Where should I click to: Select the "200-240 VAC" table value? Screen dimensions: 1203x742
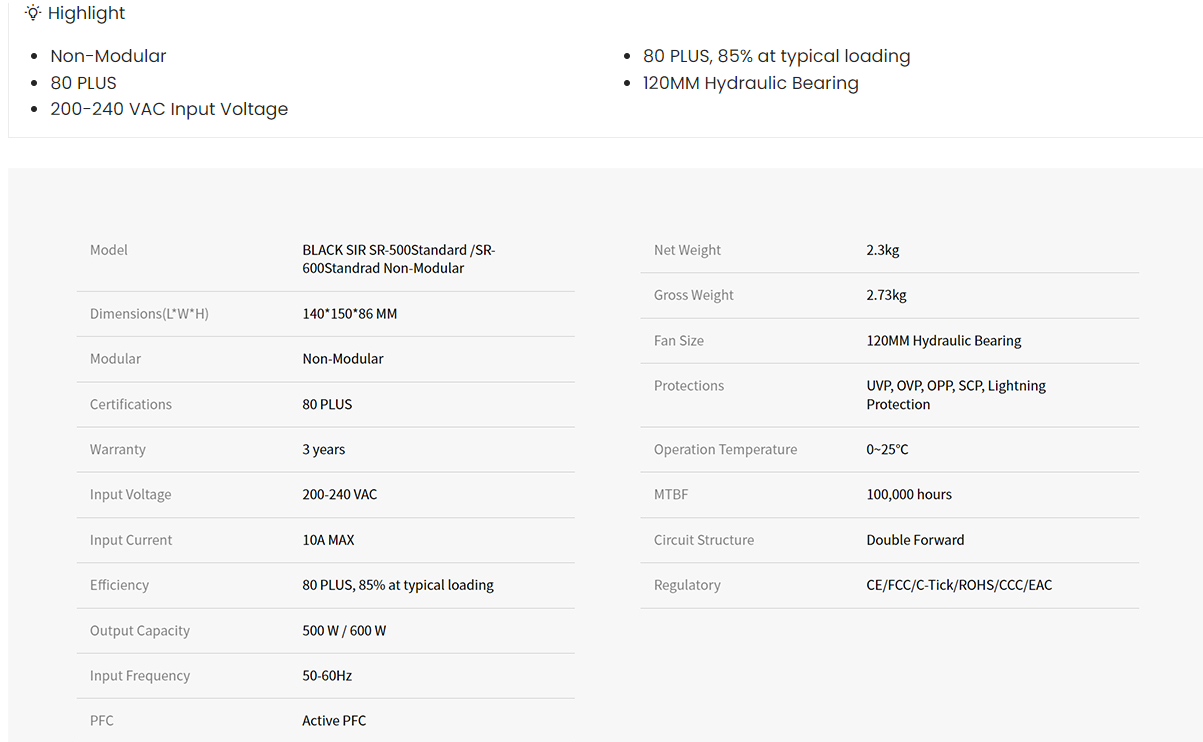340,495
